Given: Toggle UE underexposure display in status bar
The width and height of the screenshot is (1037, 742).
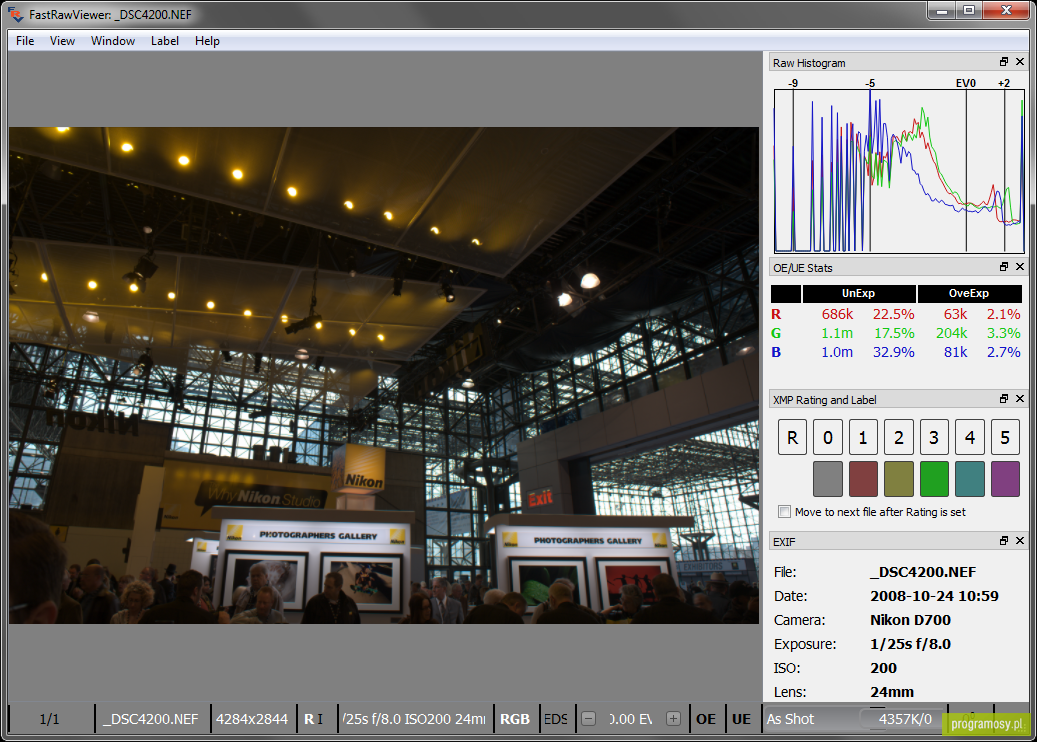Looking at the screenshot, I should [741, 719].
